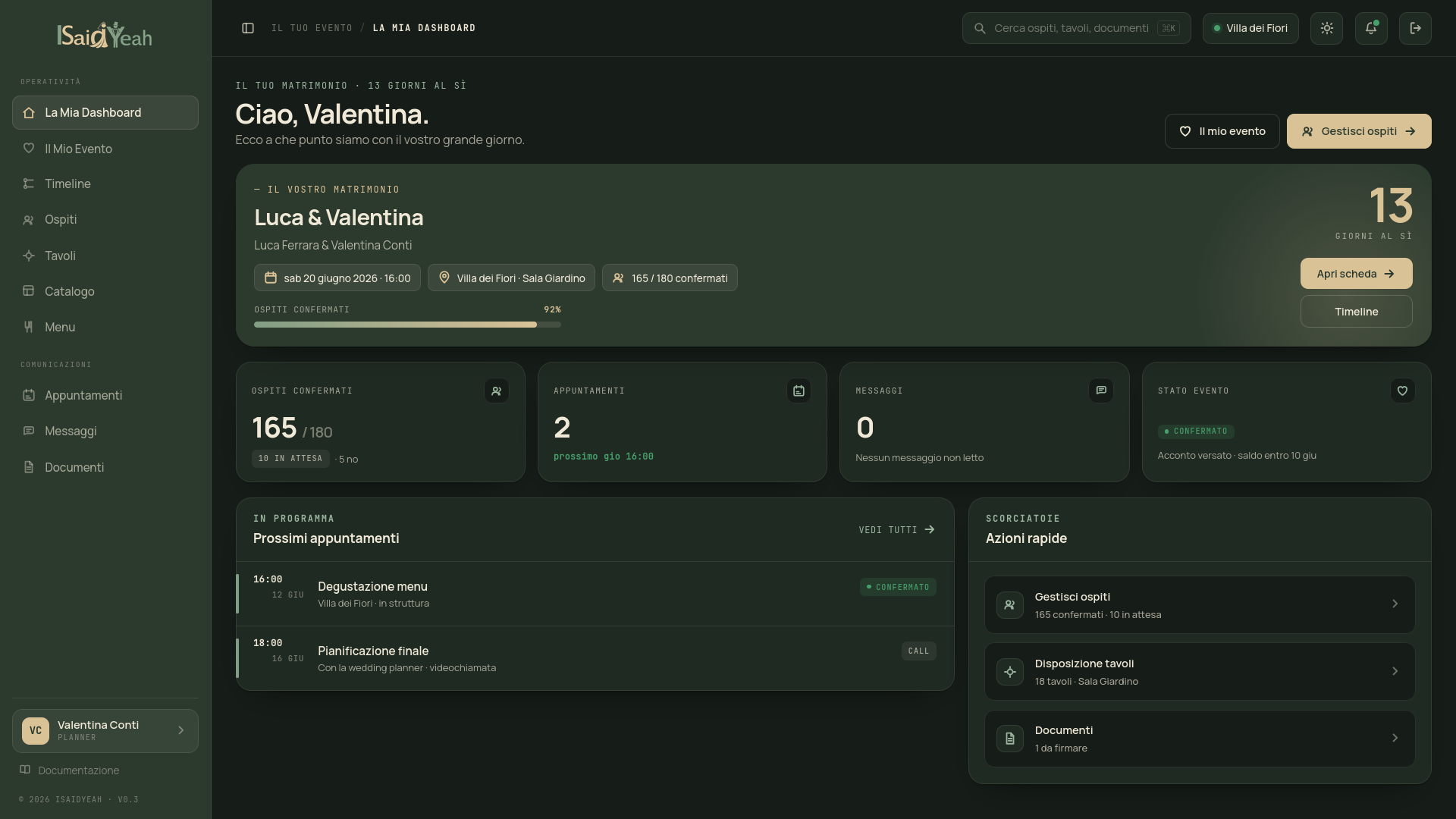Click the Ospiti confermati progress bar
1456x819 pixels.
[407, 325]
